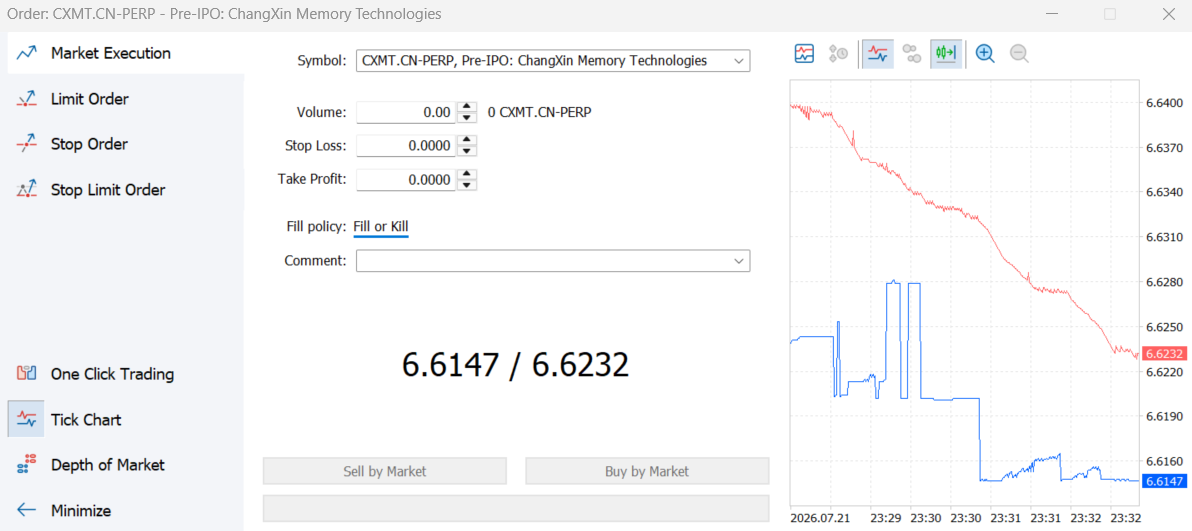Click the Fill policy: label
This screenshot has width=1192, height=531.
click(316, 227)
